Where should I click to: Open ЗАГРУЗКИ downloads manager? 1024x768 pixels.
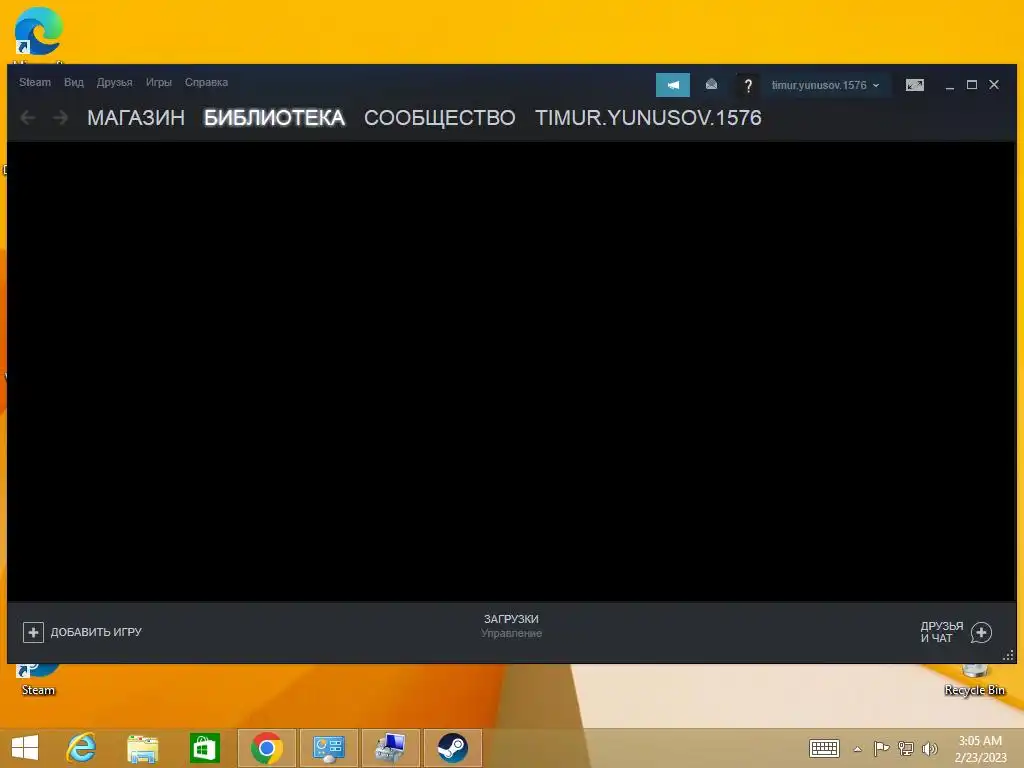511,618
